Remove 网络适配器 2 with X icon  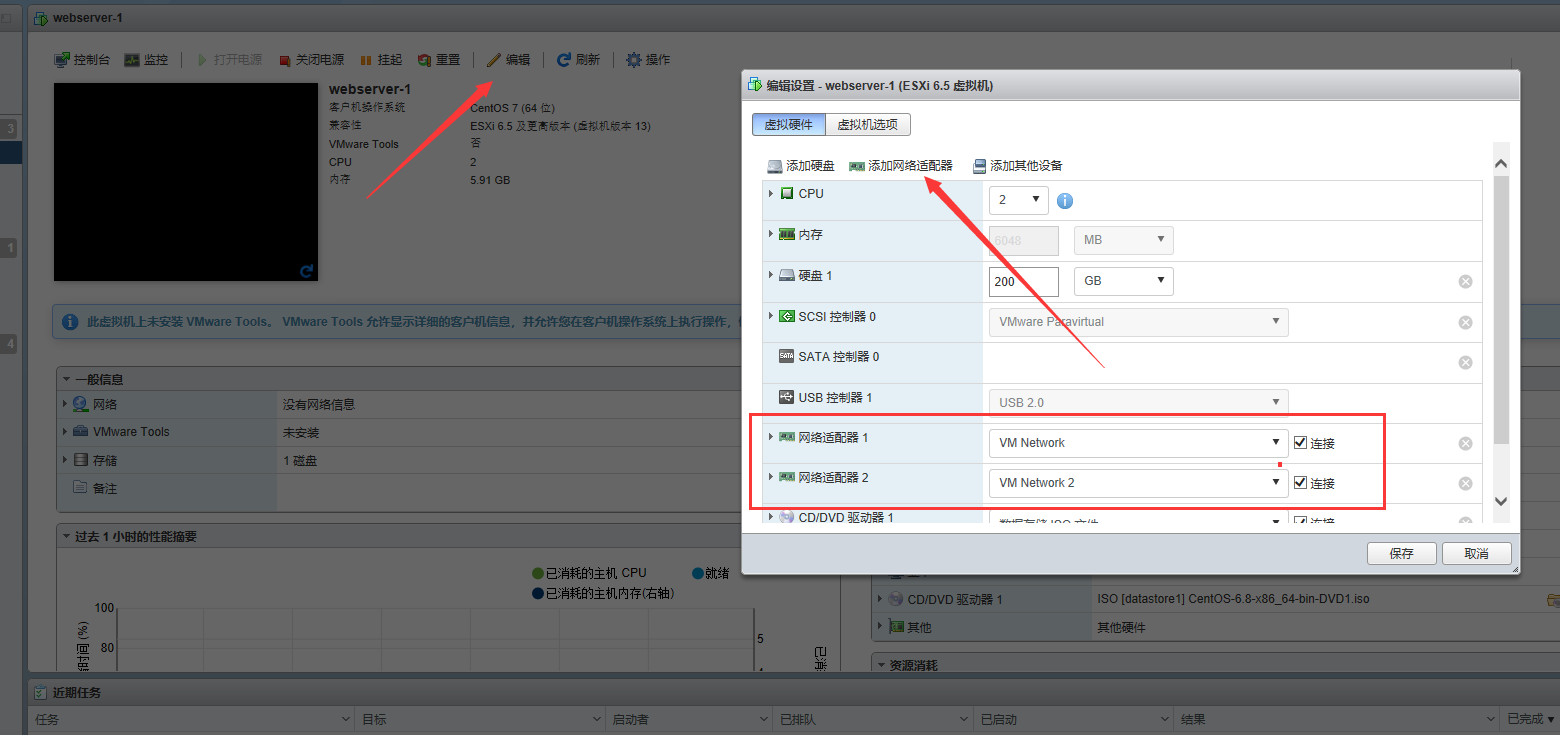click(1466, 484)
